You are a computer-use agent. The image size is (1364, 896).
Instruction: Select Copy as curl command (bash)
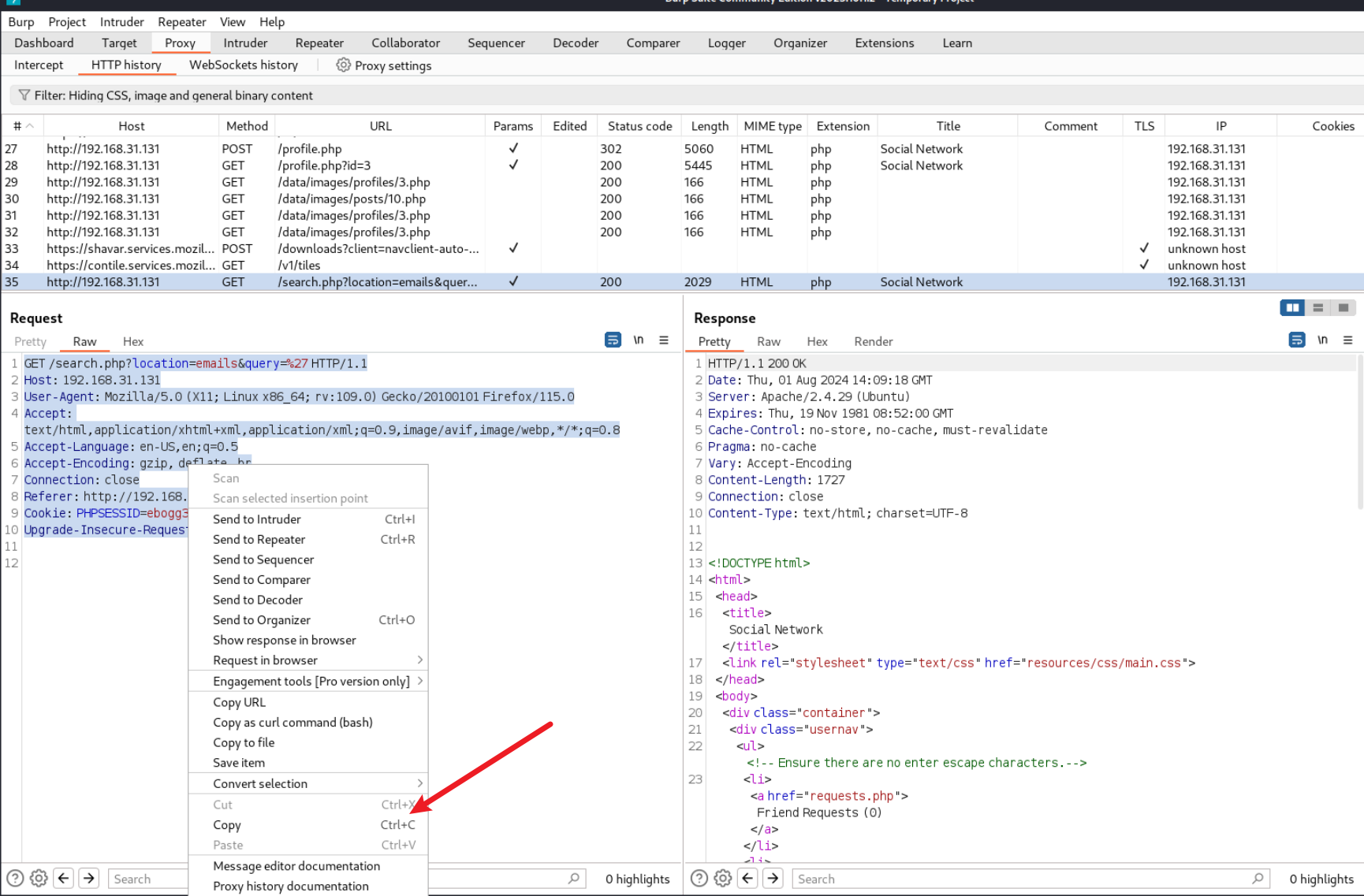(308, 723)
